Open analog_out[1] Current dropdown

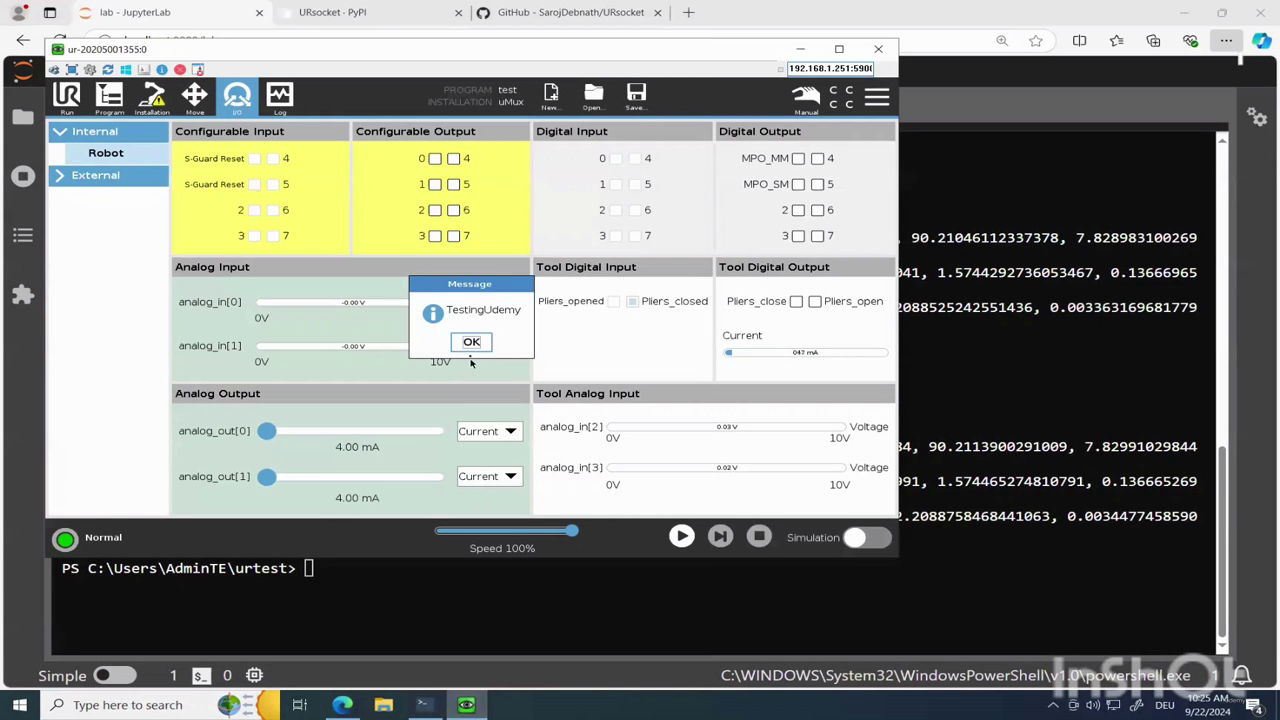(488, 476)
